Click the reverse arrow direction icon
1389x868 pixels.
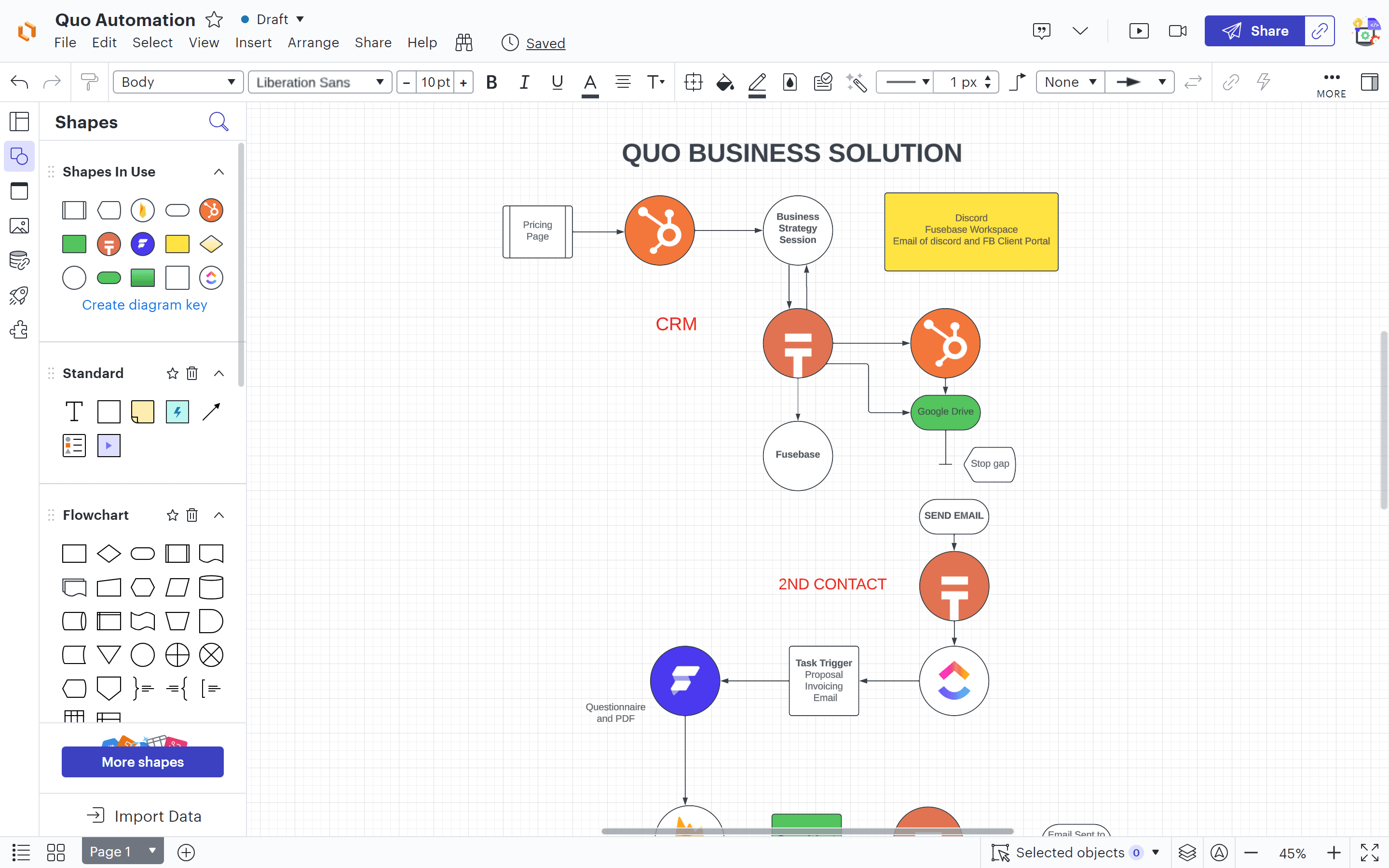[1193, 82]
